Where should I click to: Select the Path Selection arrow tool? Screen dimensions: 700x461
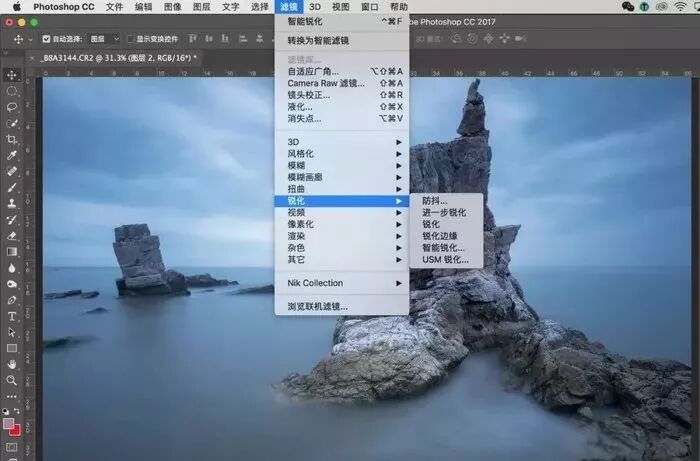pos(12,332)
